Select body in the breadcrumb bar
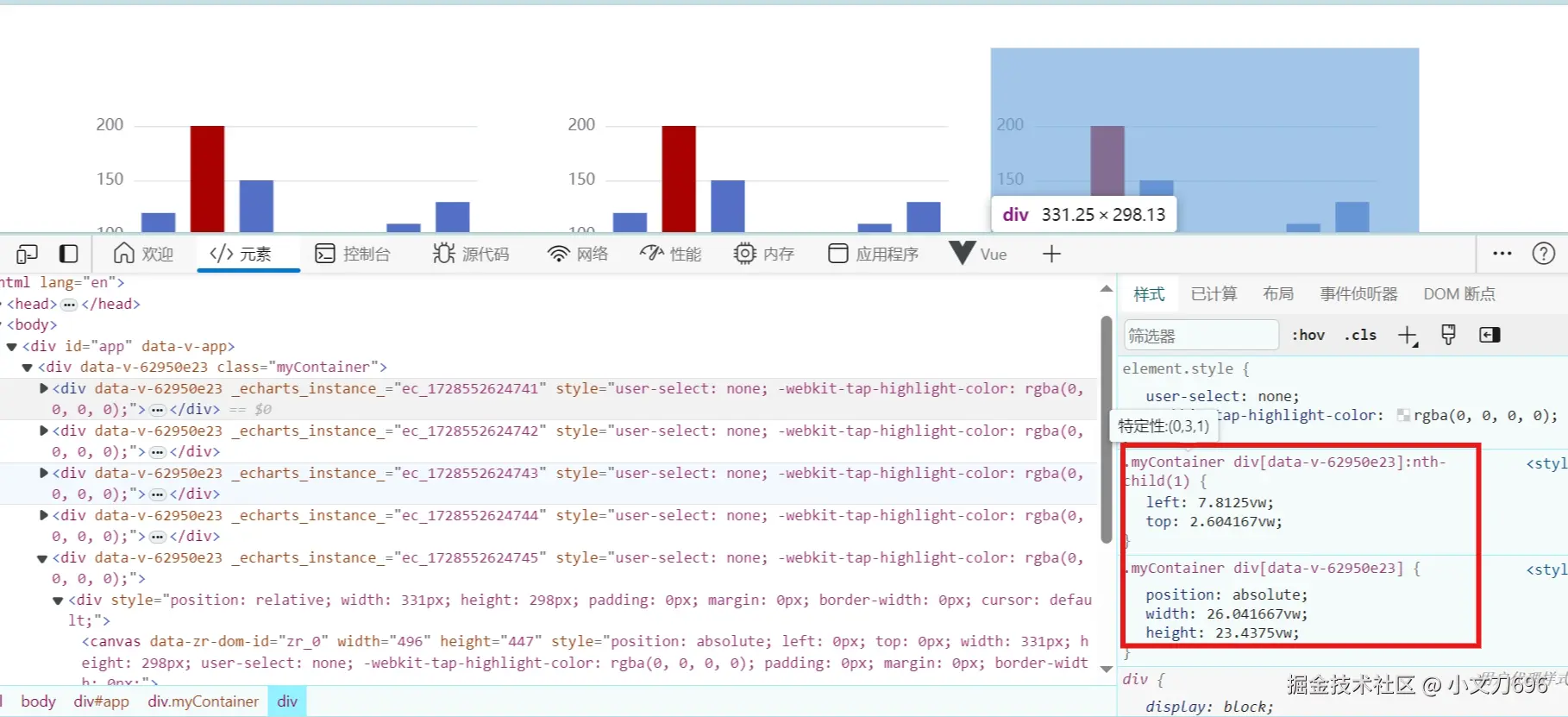Viewport: 1568px width, 717px height. [x=38, y=701]
